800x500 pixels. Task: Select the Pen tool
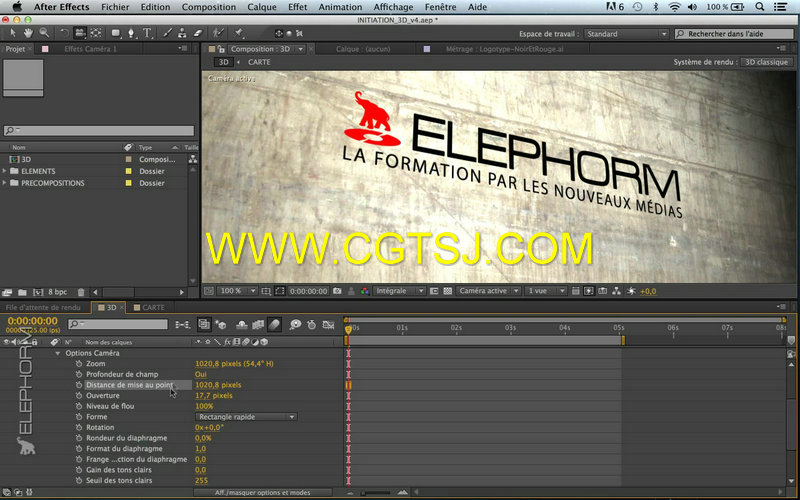click(131, 33)
